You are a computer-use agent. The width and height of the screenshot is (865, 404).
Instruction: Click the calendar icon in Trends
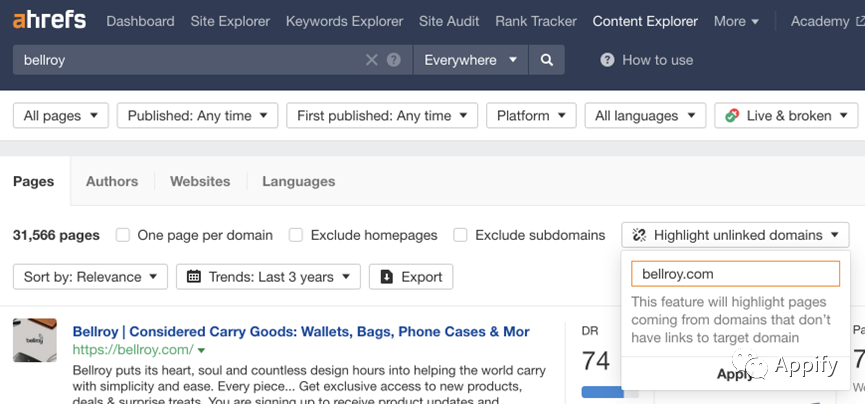point(194,277)
